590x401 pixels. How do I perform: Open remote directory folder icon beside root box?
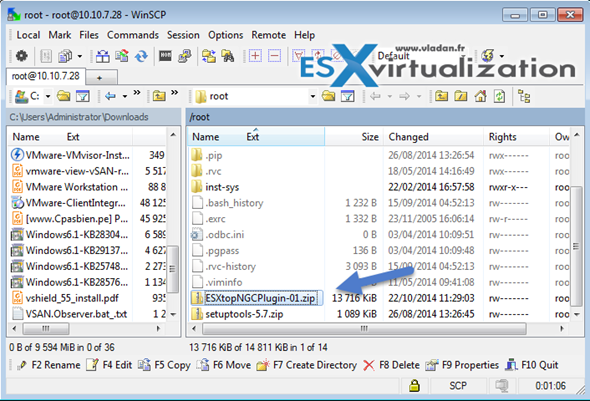328,96
